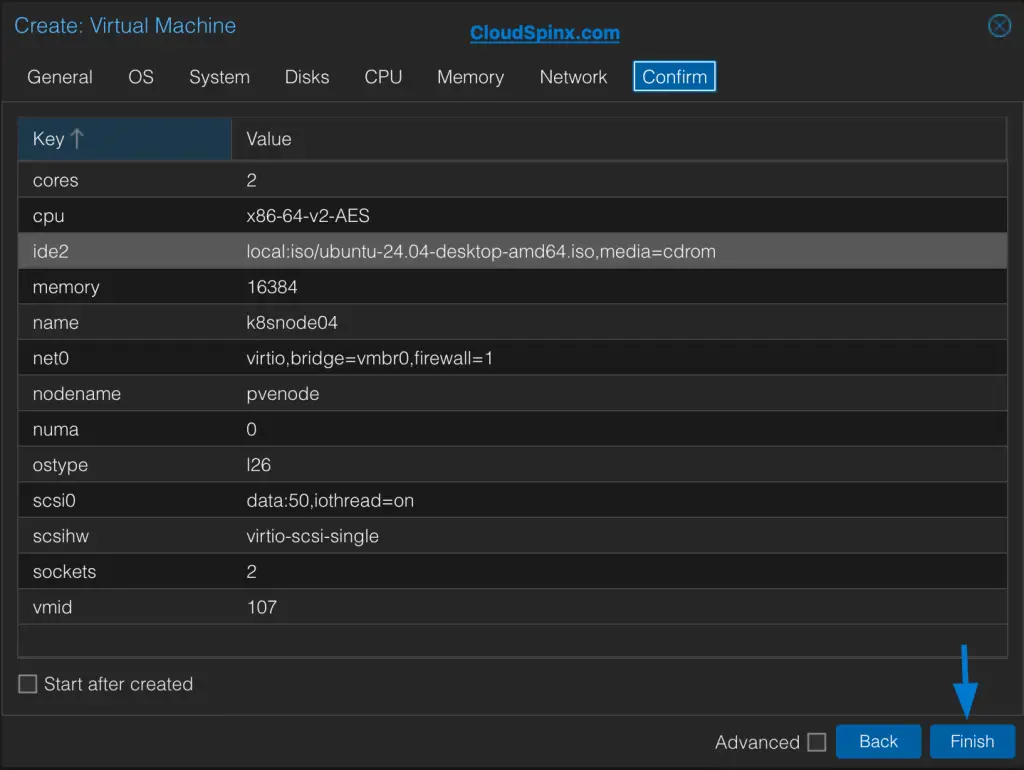Enable the Start after created checkbox
The width and height of the screenshot is (1024, 770).
[x=27, y=684]
